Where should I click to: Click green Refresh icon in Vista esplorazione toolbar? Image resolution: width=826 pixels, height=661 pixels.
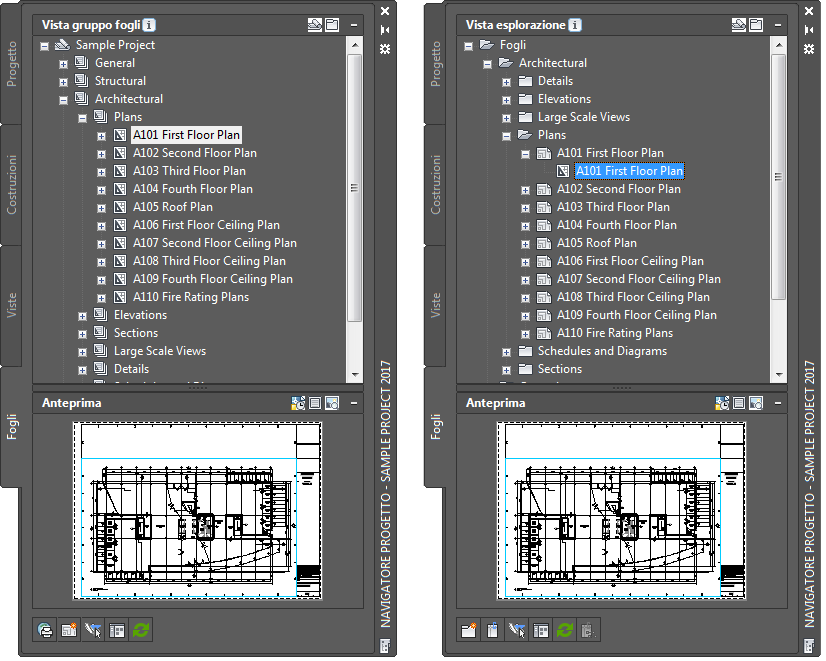pos(565,630)
